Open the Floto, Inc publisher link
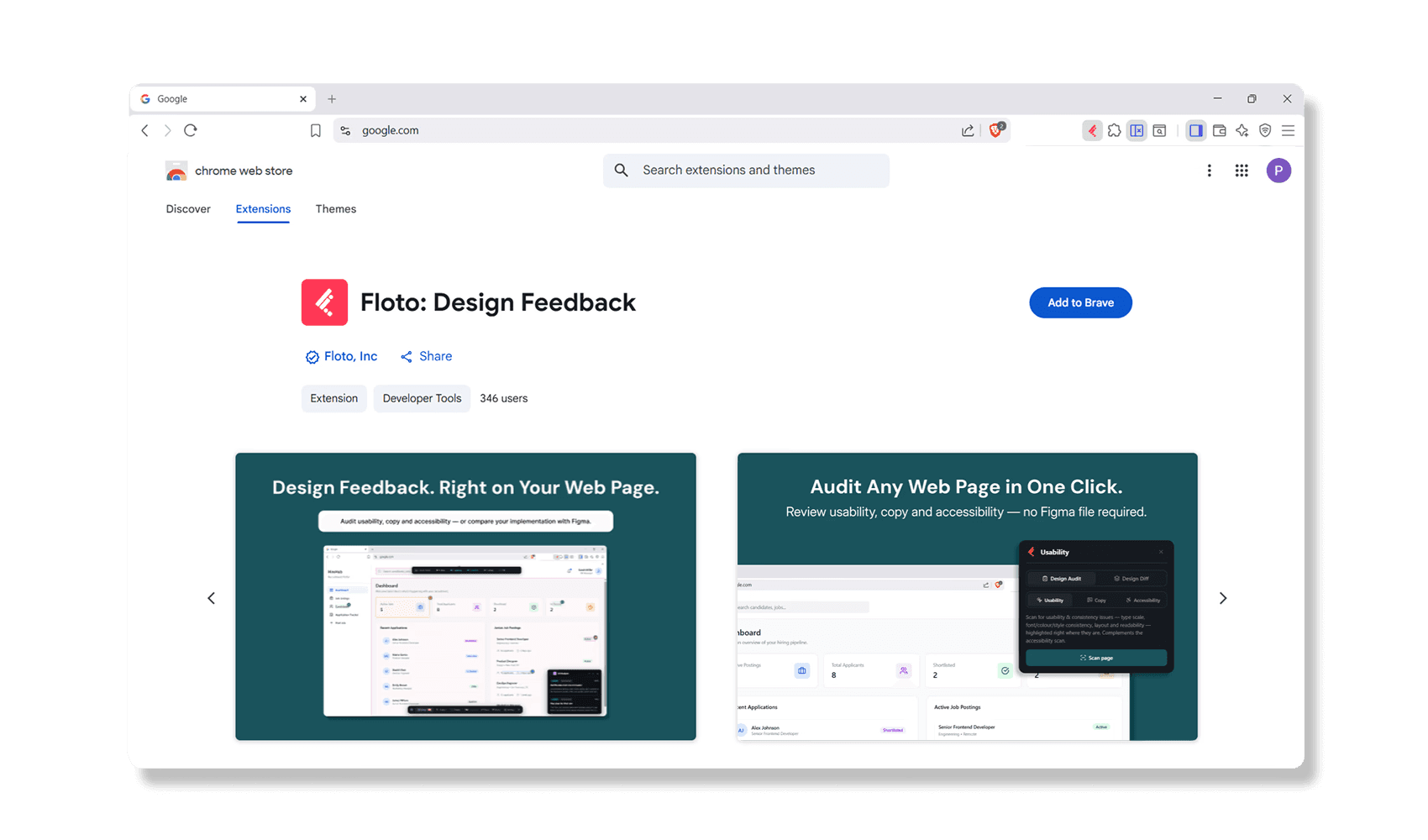The width and height of the screenshot is (1428, 840). (x=350, y=356)
